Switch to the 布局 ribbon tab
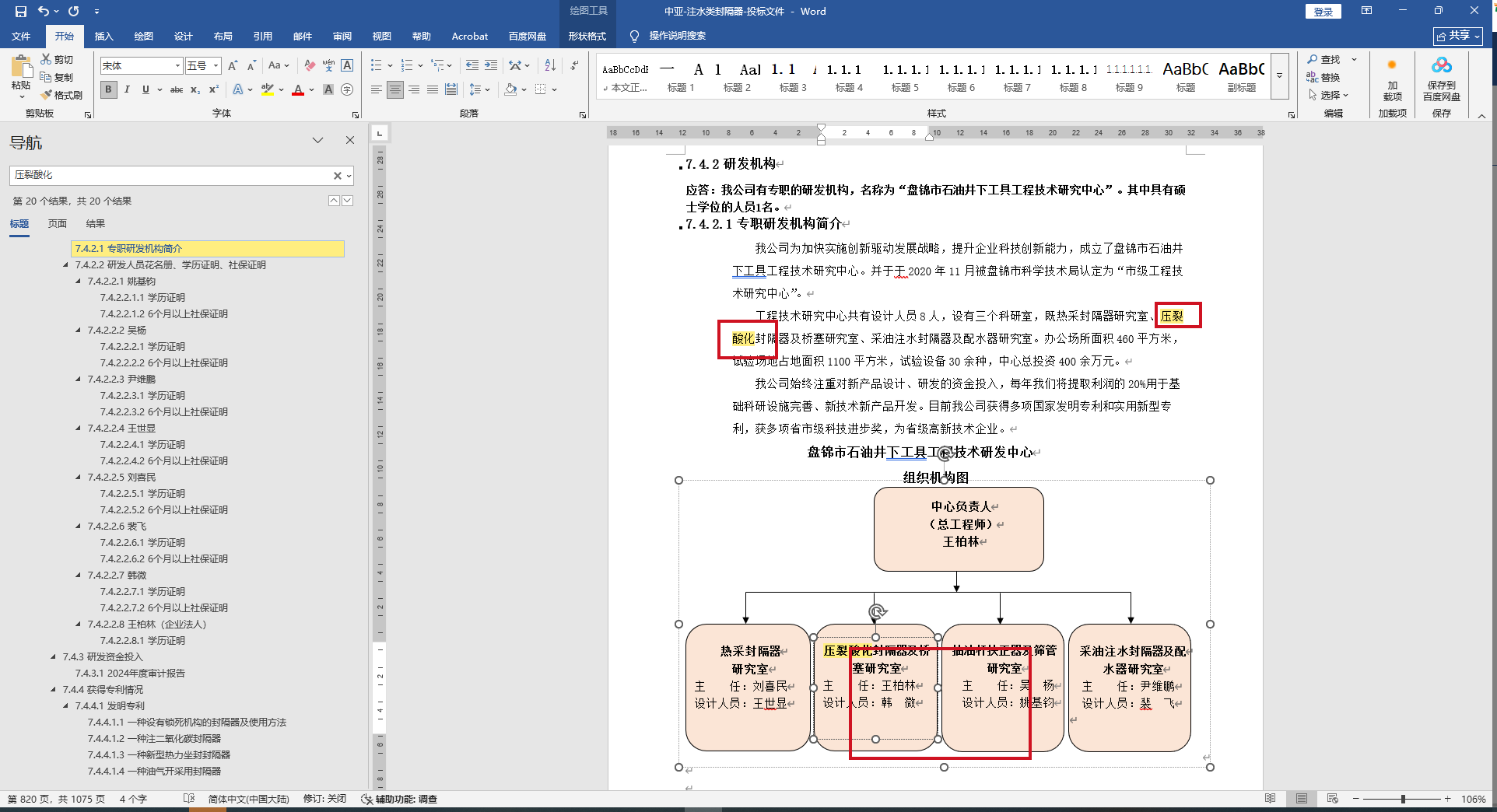This screenshot has height=812, width=1497. click(x=223, y=37)
